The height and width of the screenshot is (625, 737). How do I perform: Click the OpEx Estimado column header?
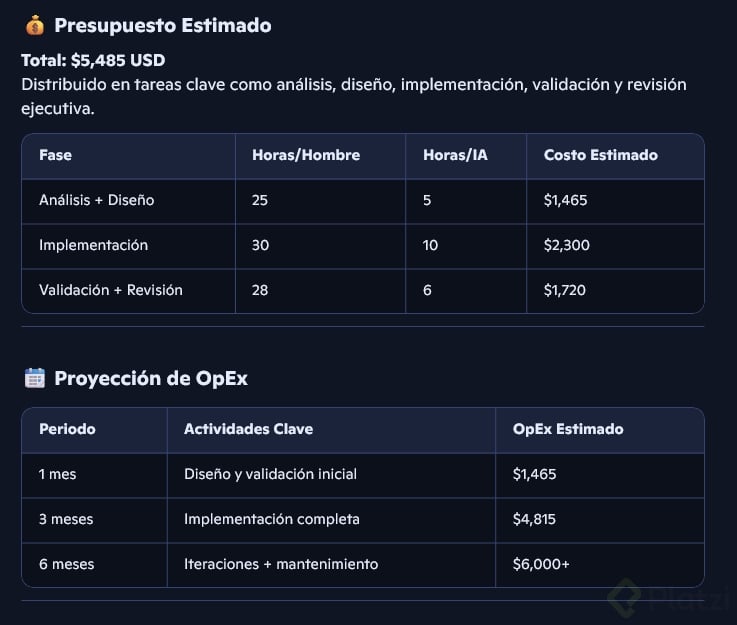568,429
